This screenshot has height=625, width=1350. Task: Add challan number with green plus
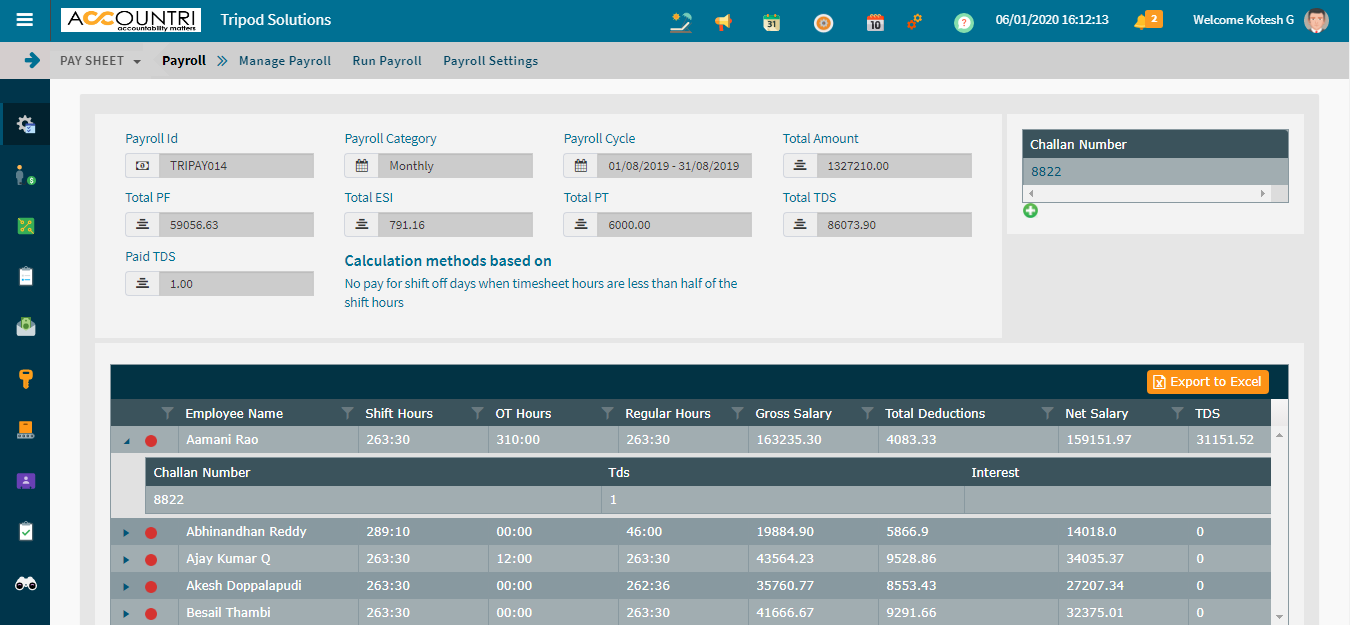point(1030,210)
